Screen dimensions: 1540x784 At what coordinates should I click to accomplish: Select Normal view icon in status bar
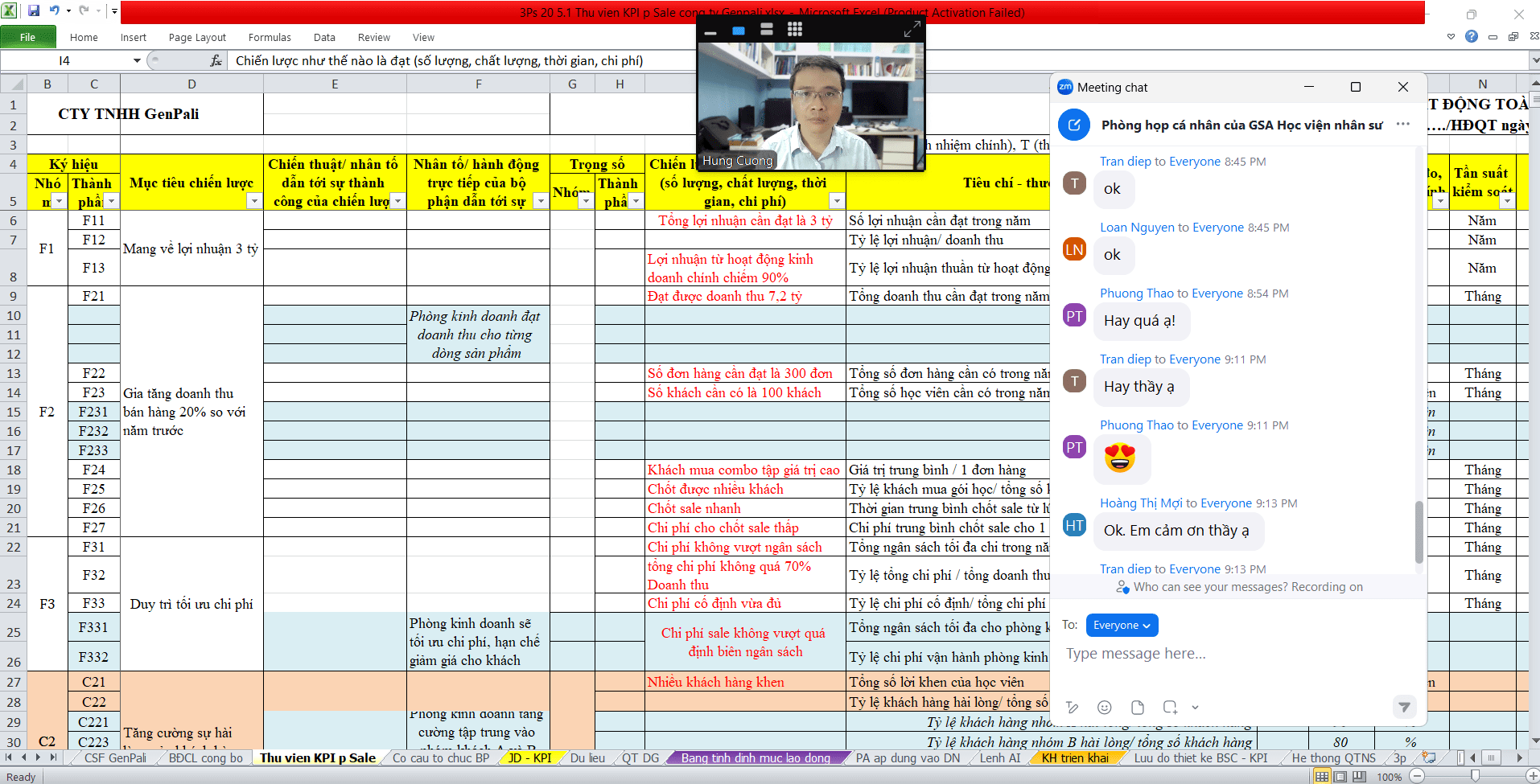point(1322,777)
